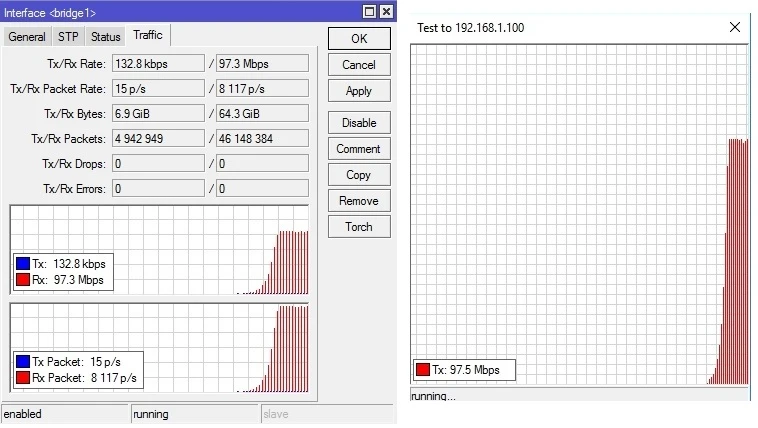Select the Status tab

point(105,37)
